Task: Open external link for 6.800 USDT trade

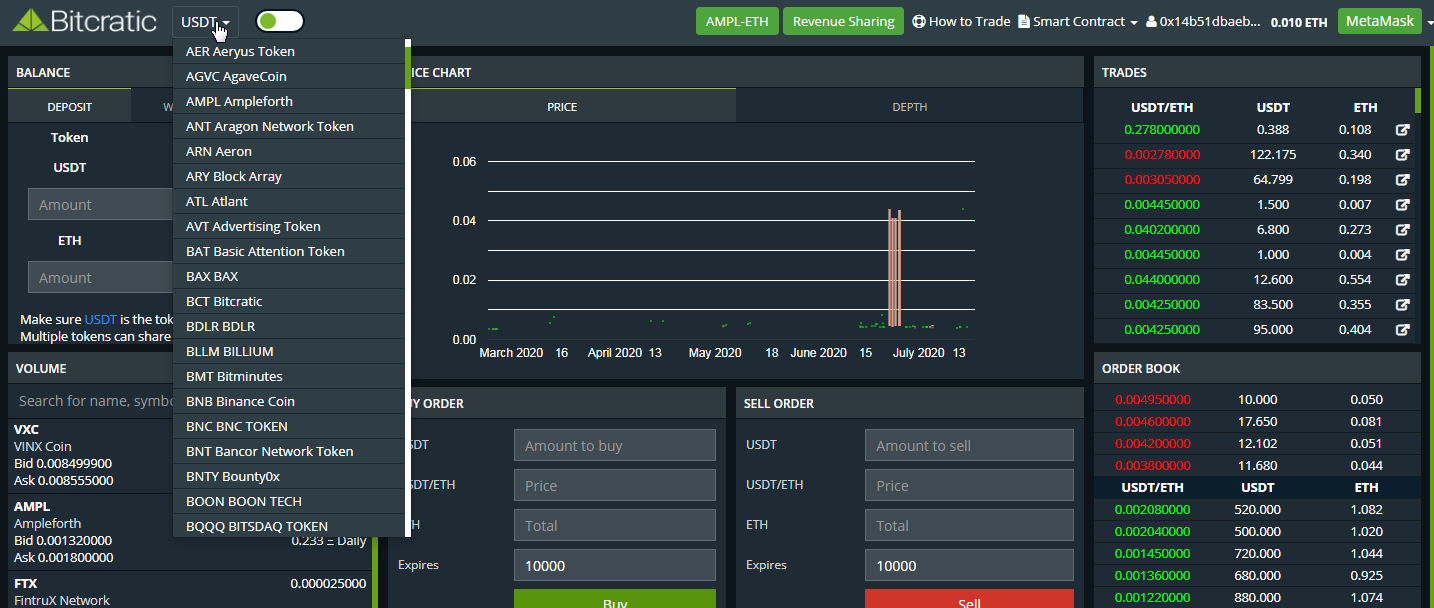Action: 1403,230
